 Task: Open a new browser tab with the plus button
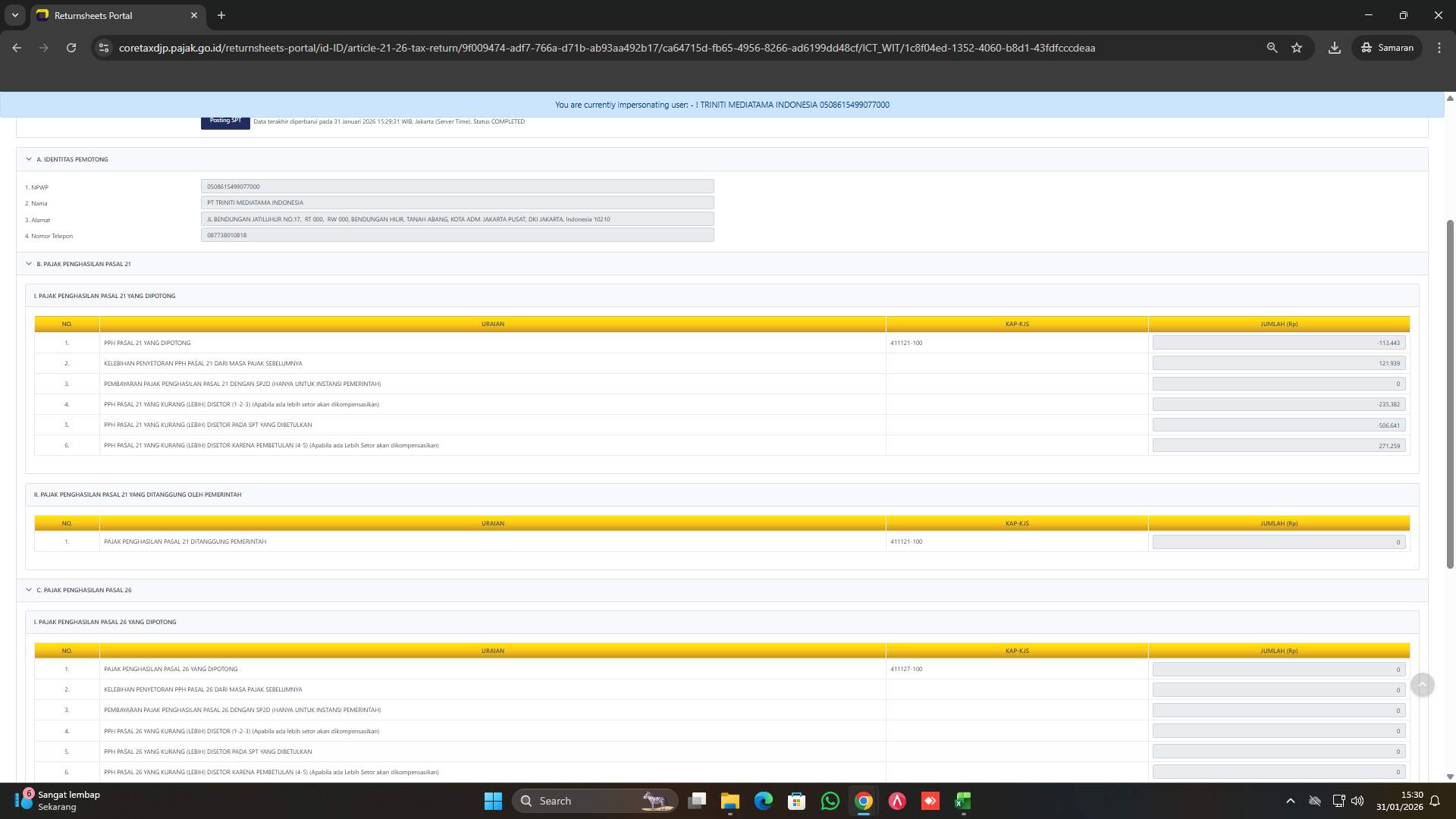click(x=221, y=15)
